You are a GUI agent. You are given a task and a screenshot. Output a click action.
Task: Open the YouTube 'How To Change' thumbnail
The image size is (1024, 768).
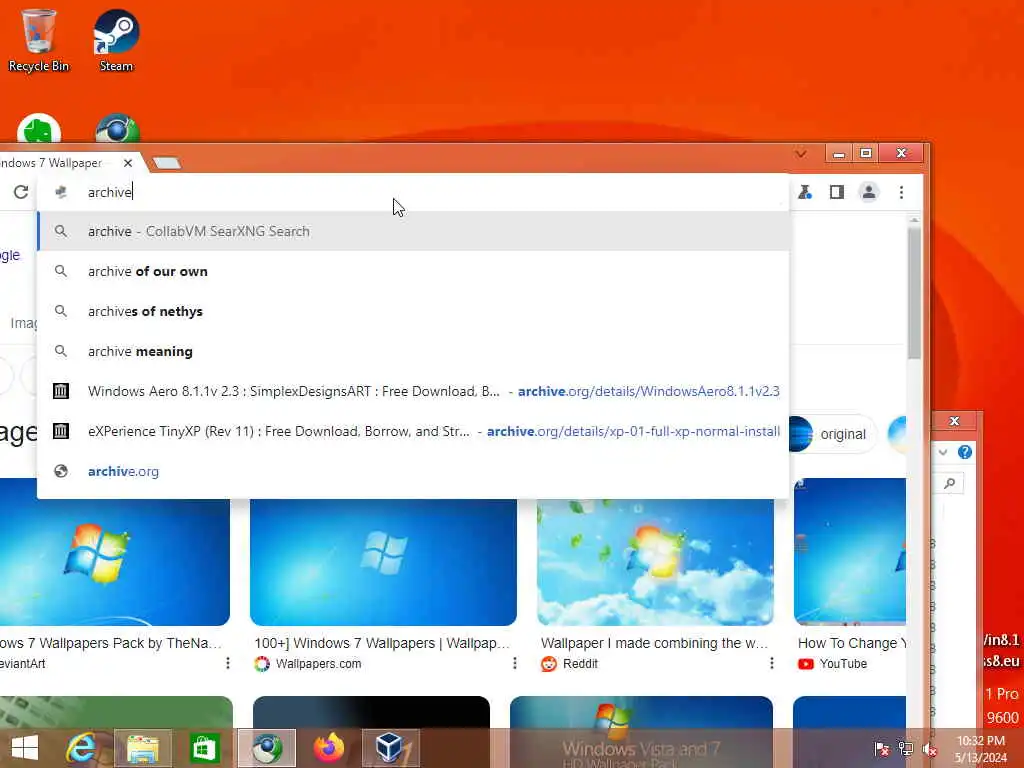click(850, 552)
